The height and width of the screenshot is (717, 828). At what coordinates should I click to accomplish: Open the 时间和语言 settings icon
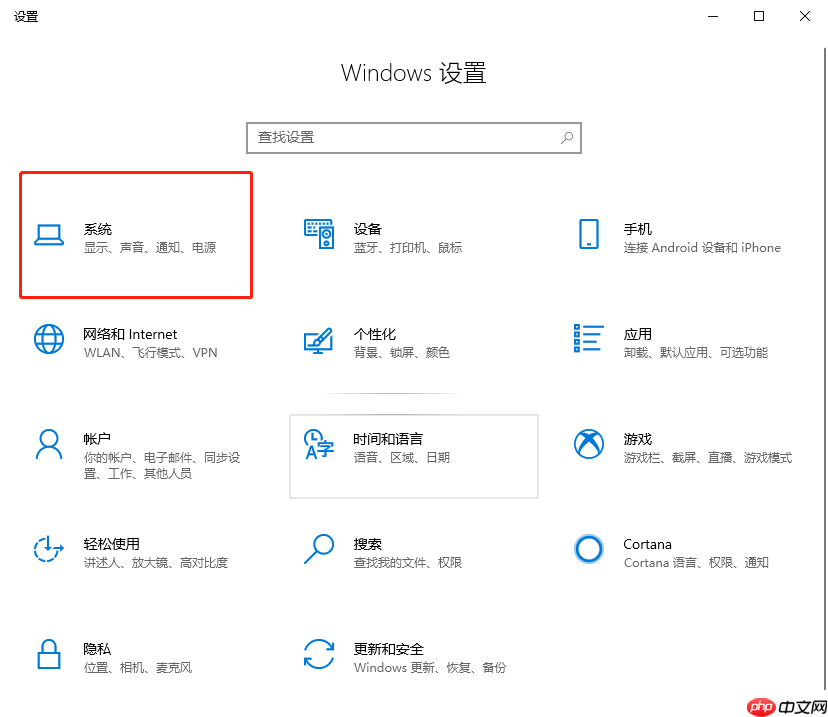(319, 446)
